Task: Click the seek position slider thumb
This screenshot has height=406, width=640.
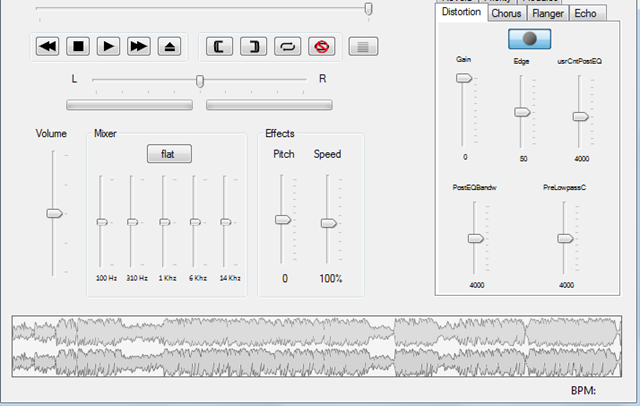Action: click(x=368, y=9)
